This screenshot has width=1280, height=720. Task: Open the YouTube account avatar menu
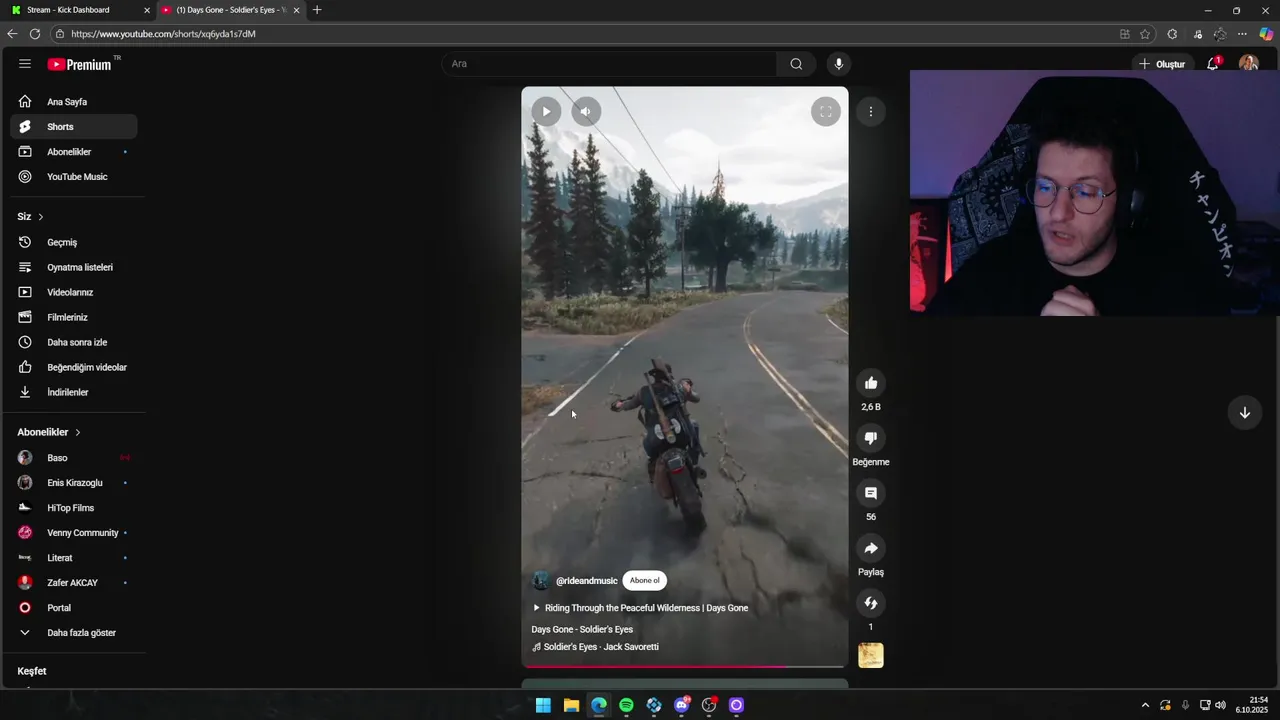[1248, 64]
